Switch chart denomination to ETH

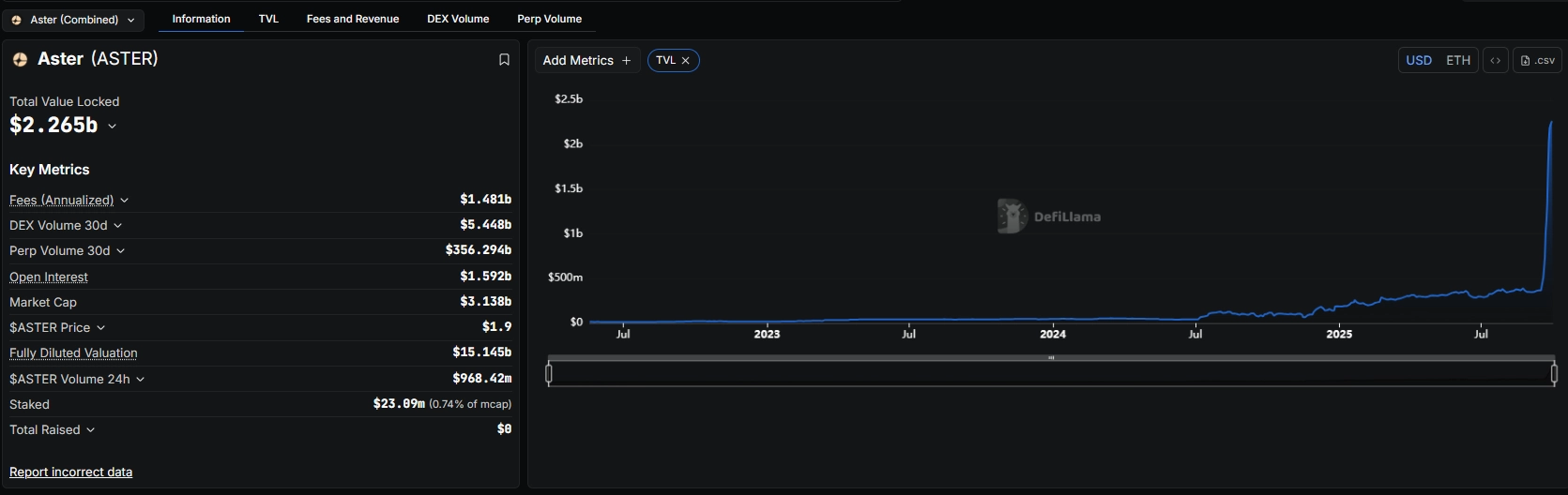pos(1457,60)
